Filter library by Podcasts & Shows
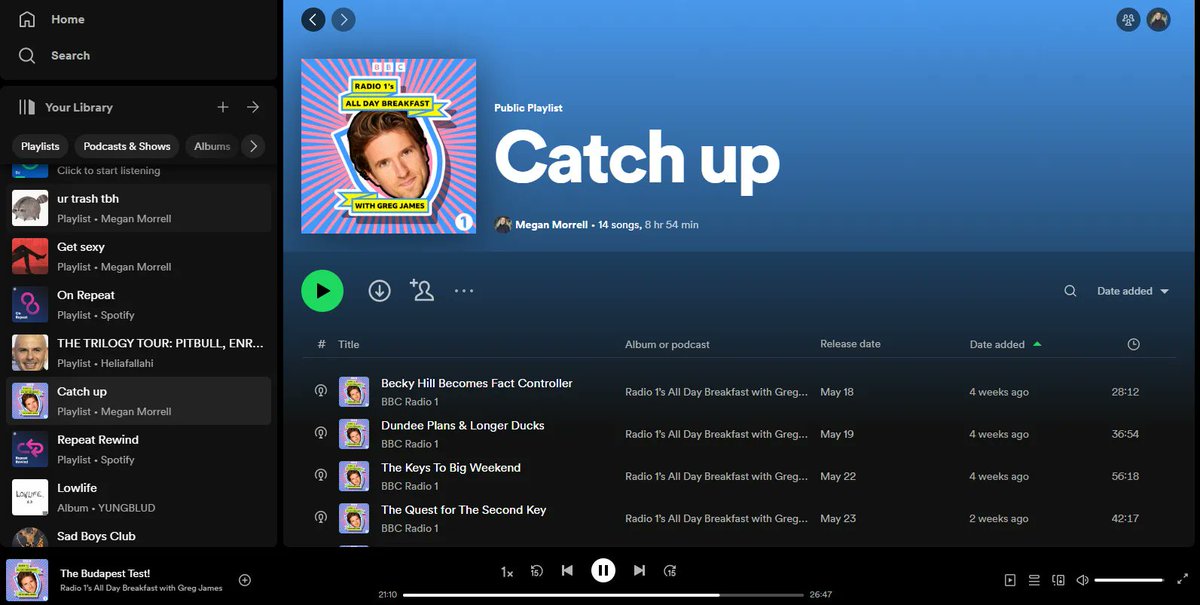This screenshot has width=1200, height=605. coord(127,146)
